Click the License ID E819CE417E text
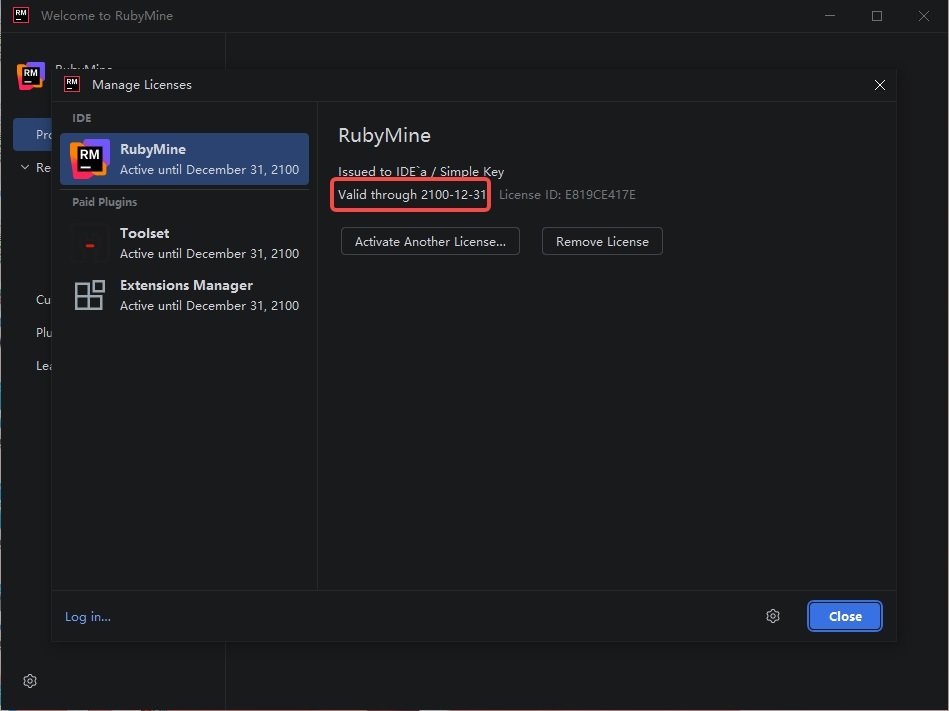 pos(567,195)
